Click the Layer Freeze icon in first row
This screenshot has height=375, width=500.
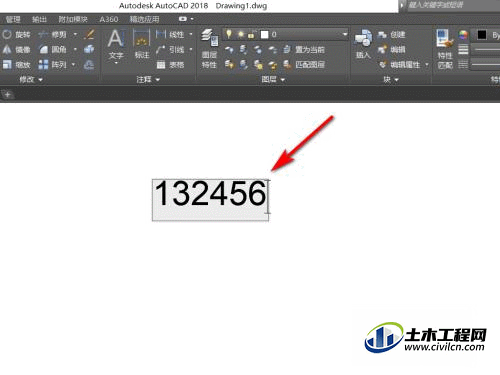[x=258, y=50]
